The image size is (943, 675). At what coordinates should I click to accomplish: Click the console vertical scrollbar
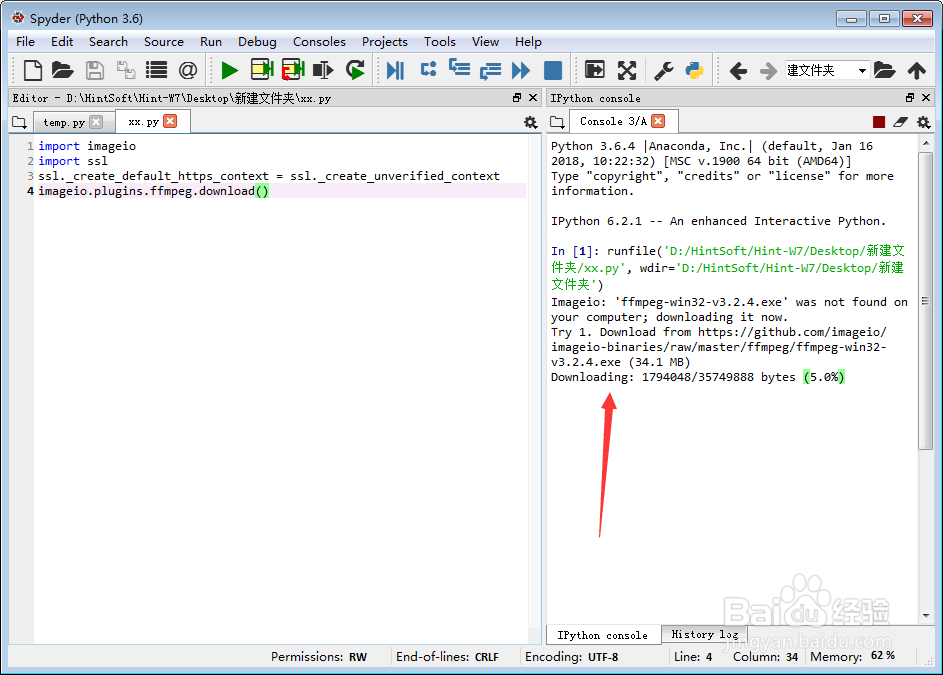click(x=926, y=301)
